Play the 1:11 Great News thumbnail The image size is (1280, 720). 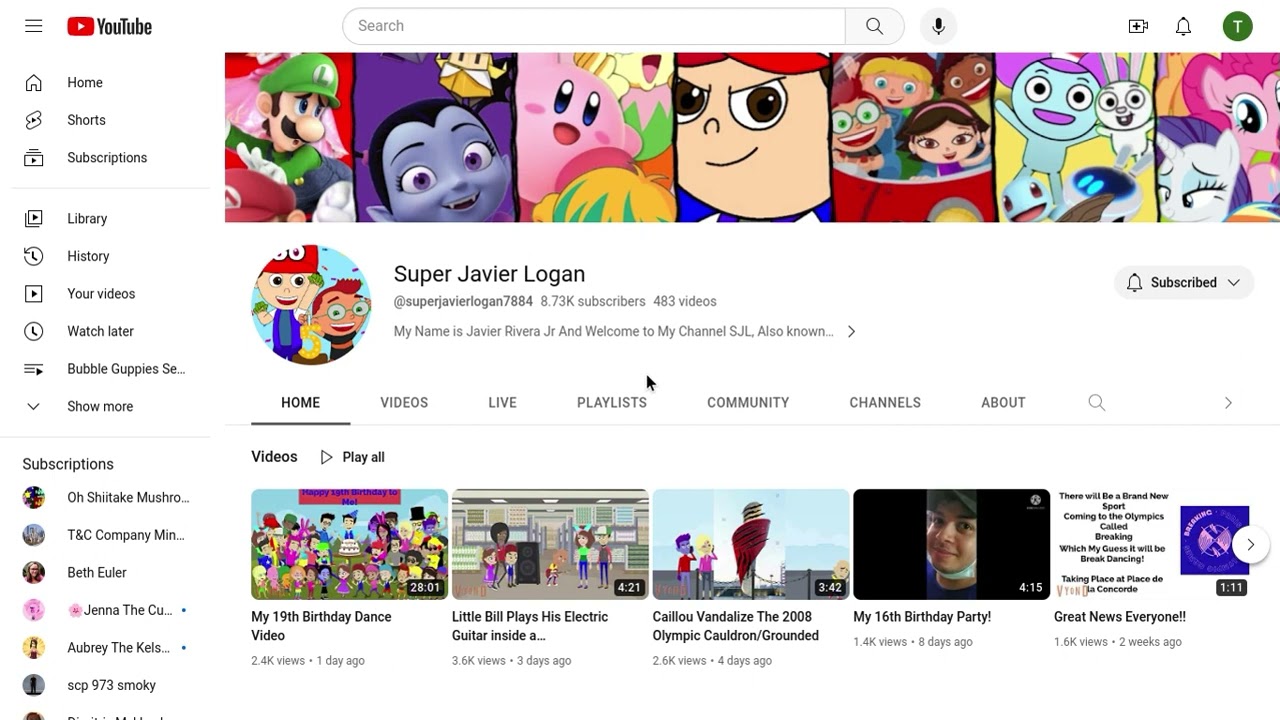click(x=1152, y=545)
